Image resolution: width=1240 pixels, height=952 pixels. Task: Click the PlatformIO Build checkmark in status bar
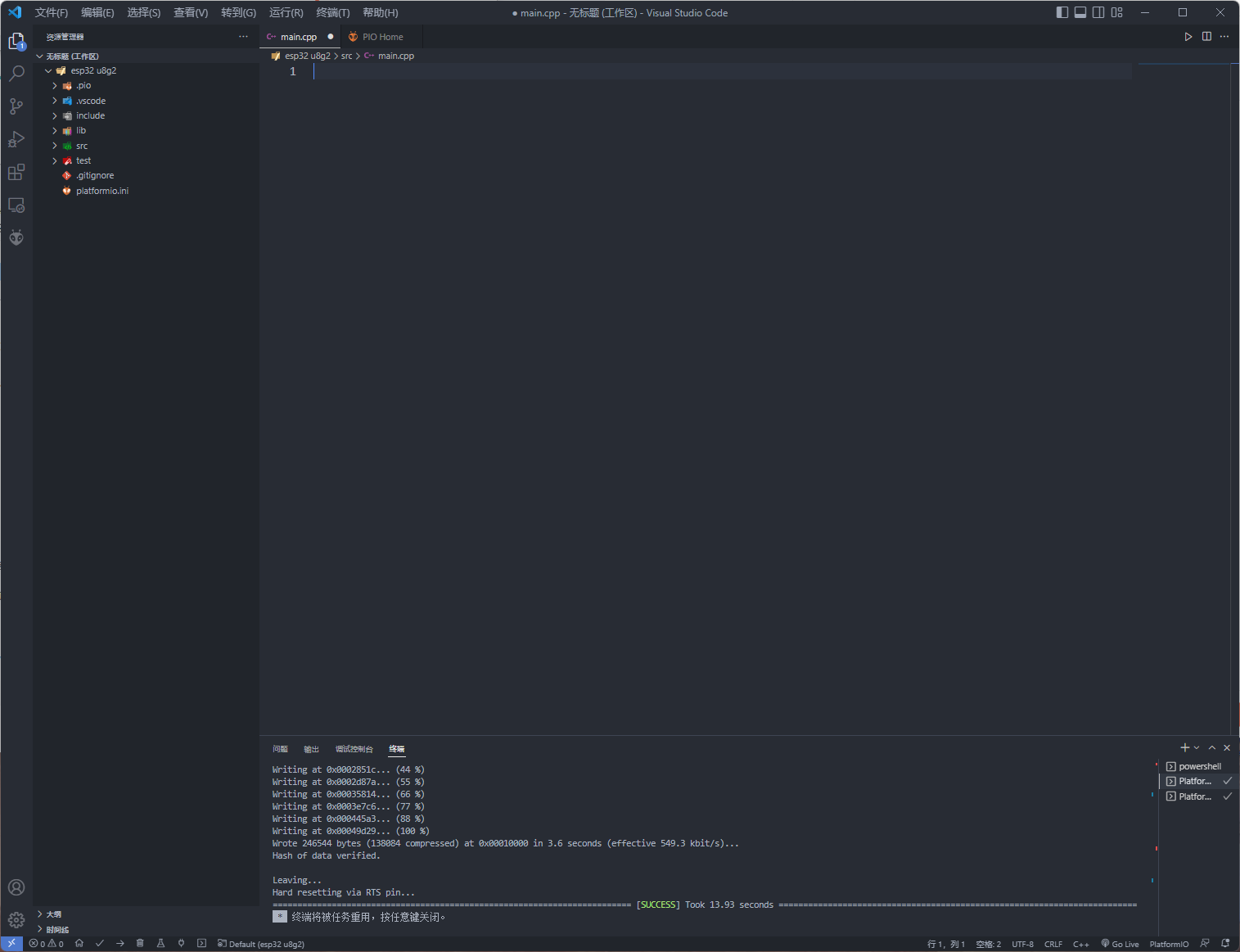100,943
